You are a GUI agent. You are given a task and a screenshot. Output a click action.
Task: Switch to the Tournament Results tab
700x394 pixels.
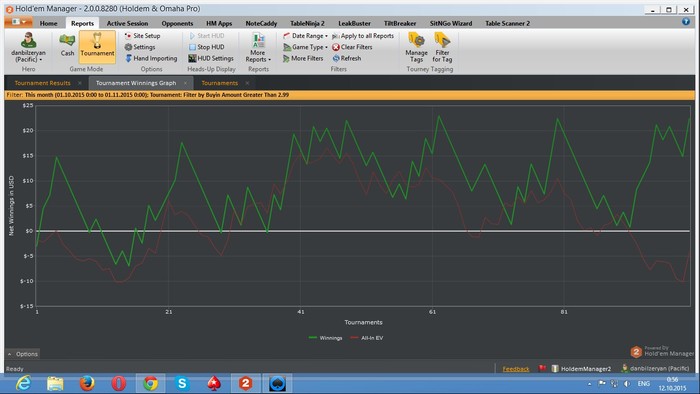coord(42,83)
